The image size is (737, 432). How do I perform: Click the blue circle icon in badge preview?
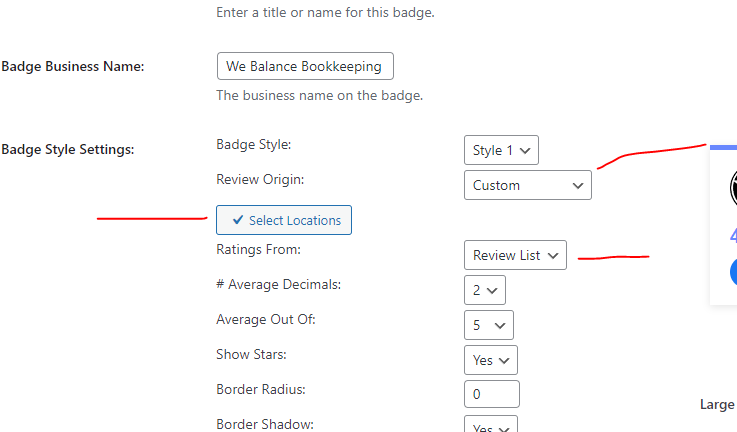733,272
